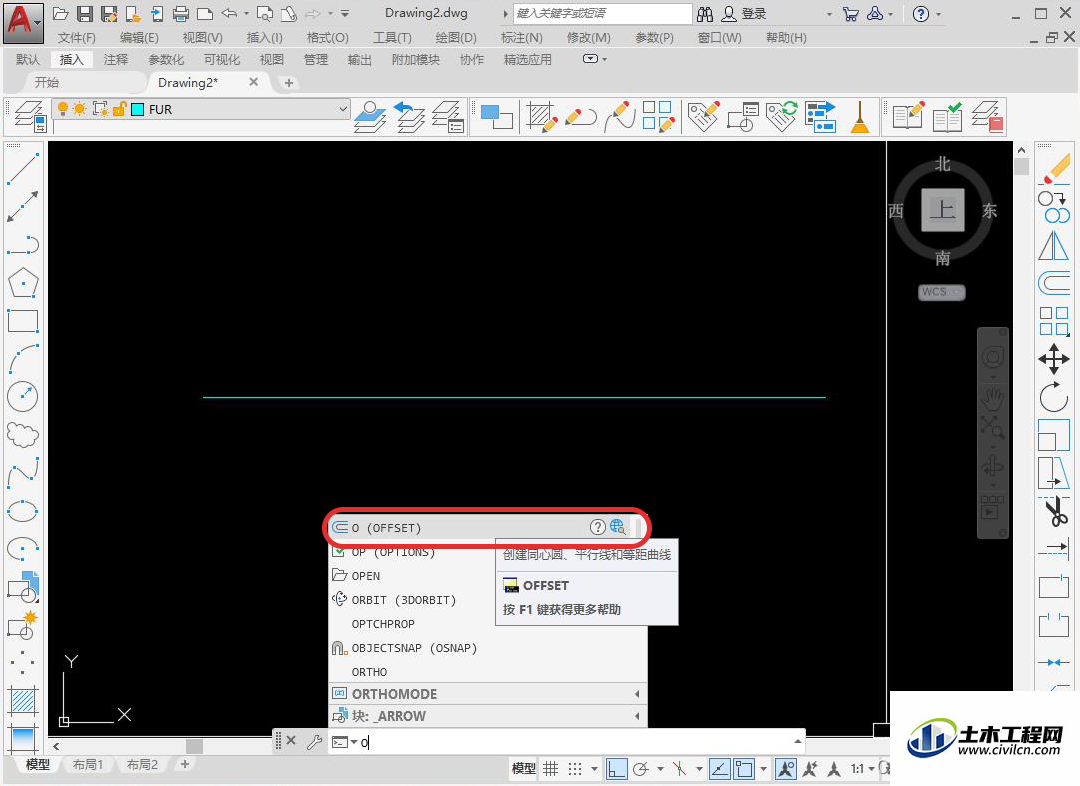Toggle polar tracking in status bar

pos(641,769)
